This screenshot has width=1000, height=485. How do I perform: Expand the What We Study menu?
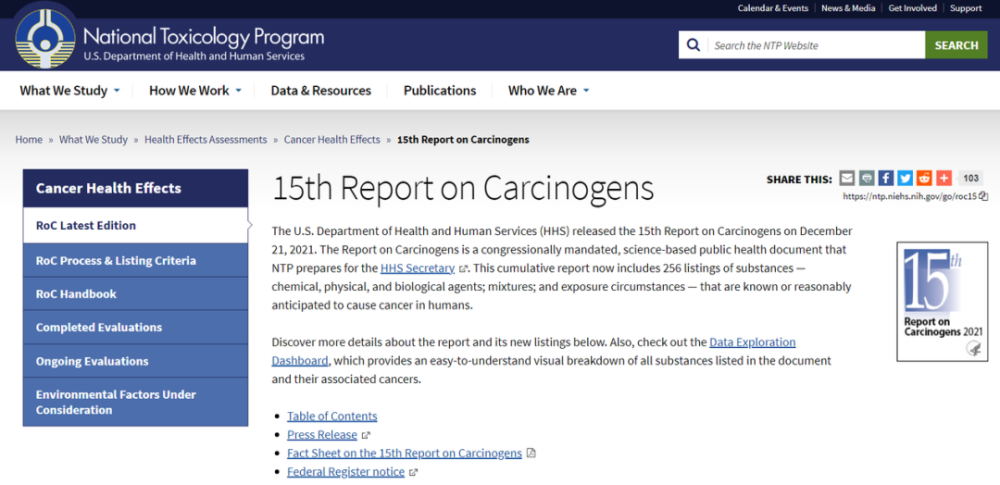click(70, 91)
